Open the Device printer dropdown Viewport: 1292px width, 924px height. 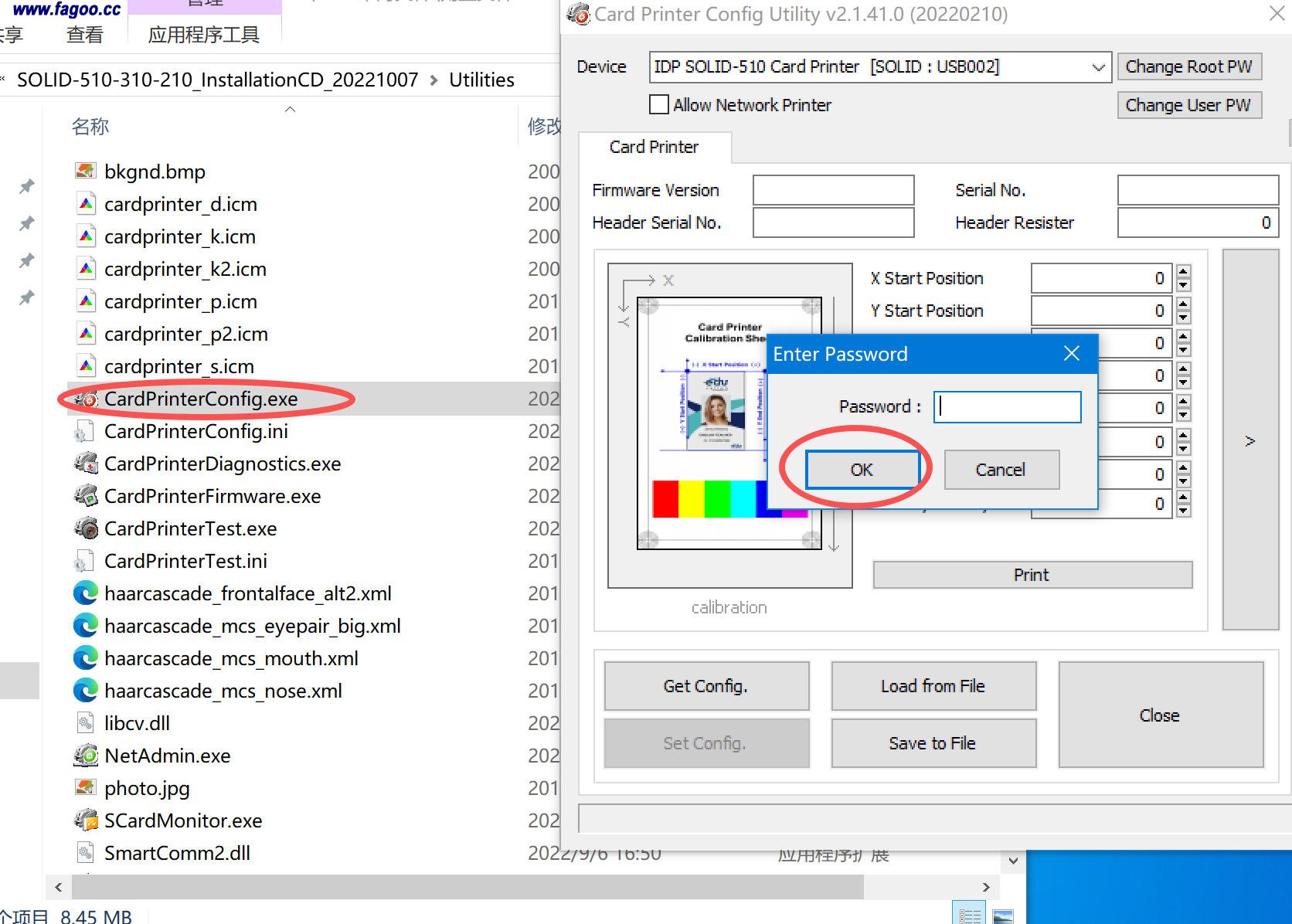(x=1097, y=67)
